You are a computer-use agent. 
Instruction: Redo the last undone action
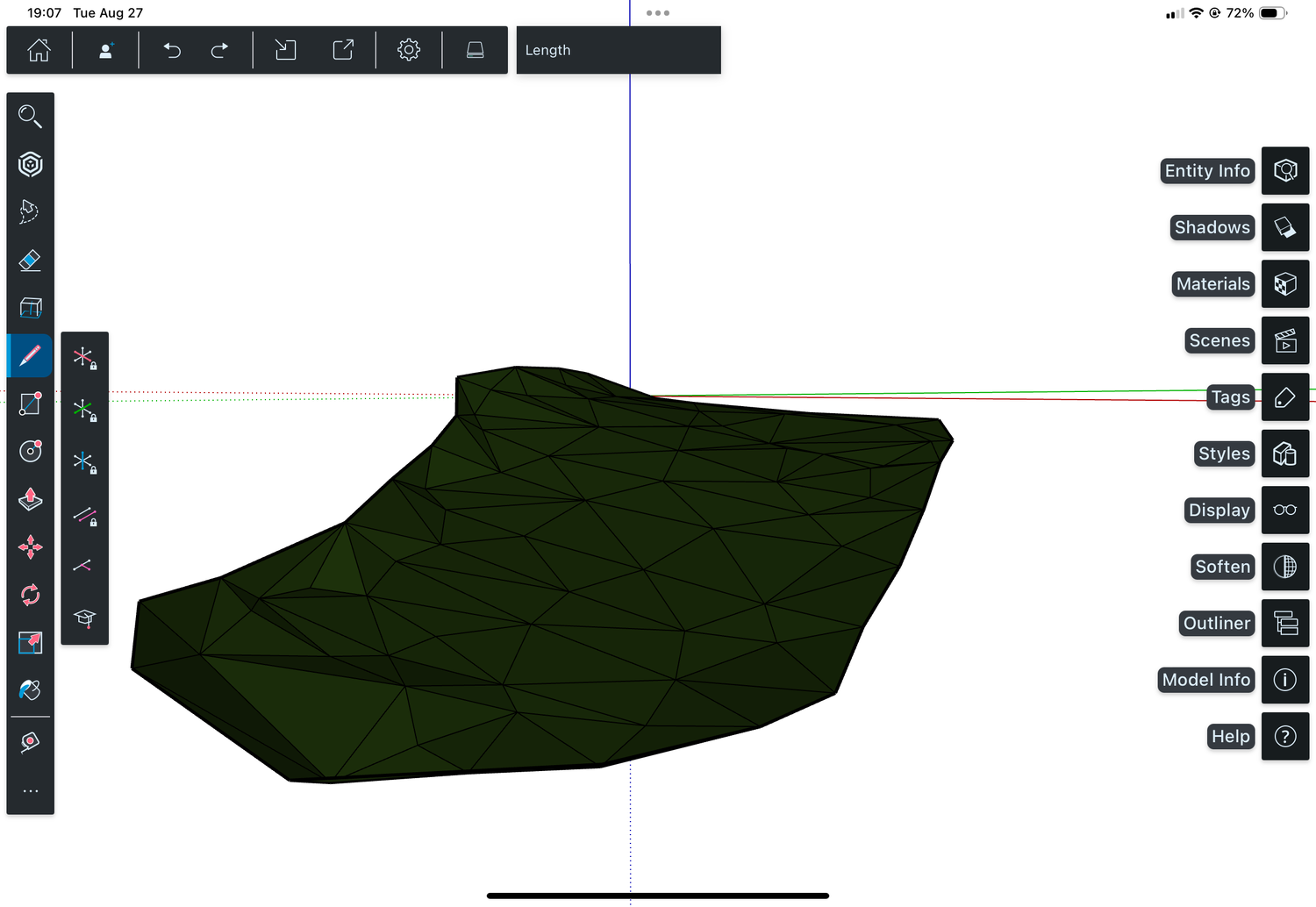[x=219, y=50]
